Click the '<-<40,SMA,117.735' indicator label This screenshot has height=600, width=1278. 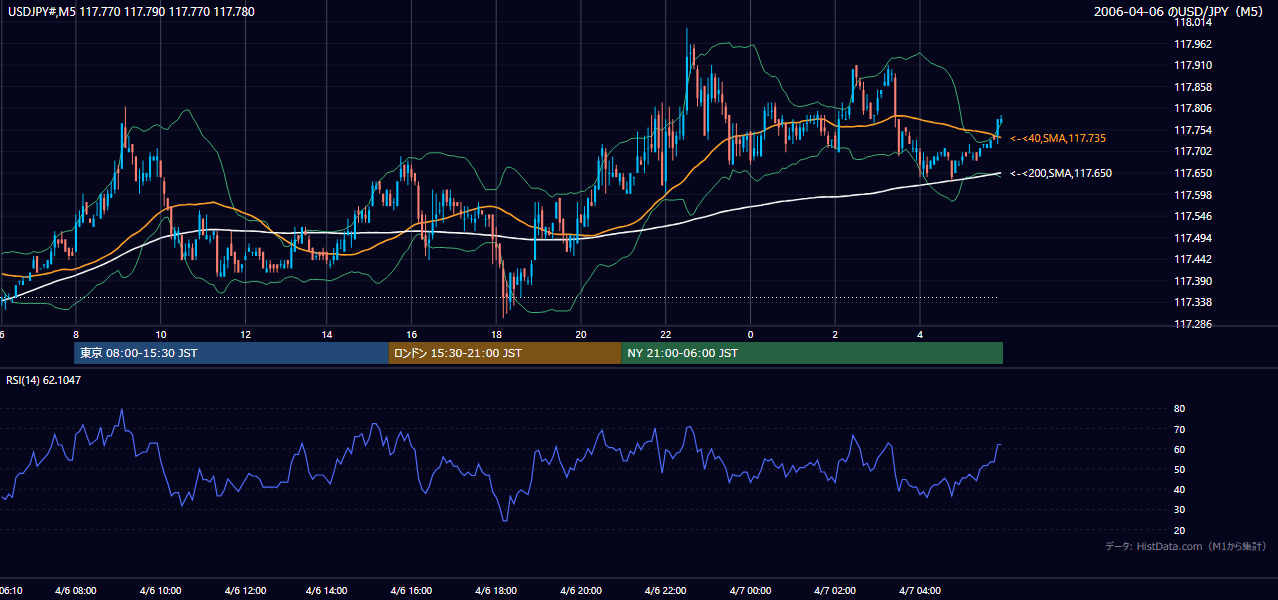point(1057,138)
